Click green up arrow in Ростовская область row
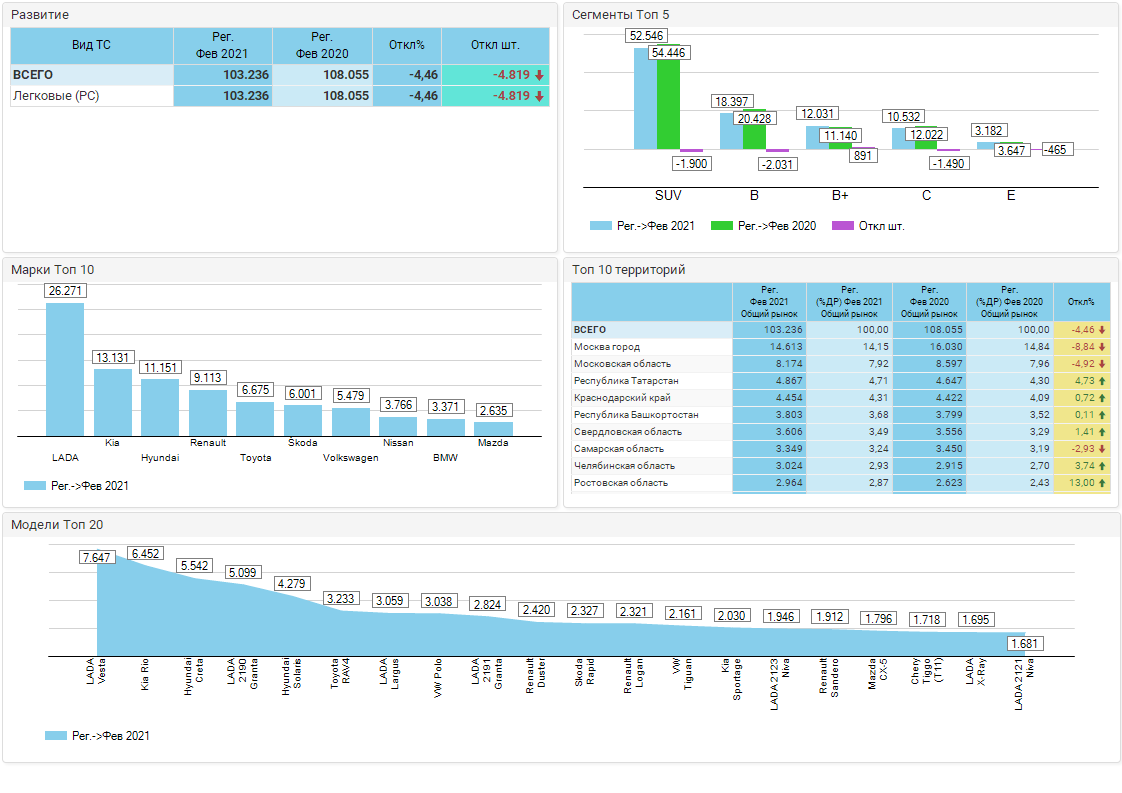1122x793 pixels. [1102, 483]
